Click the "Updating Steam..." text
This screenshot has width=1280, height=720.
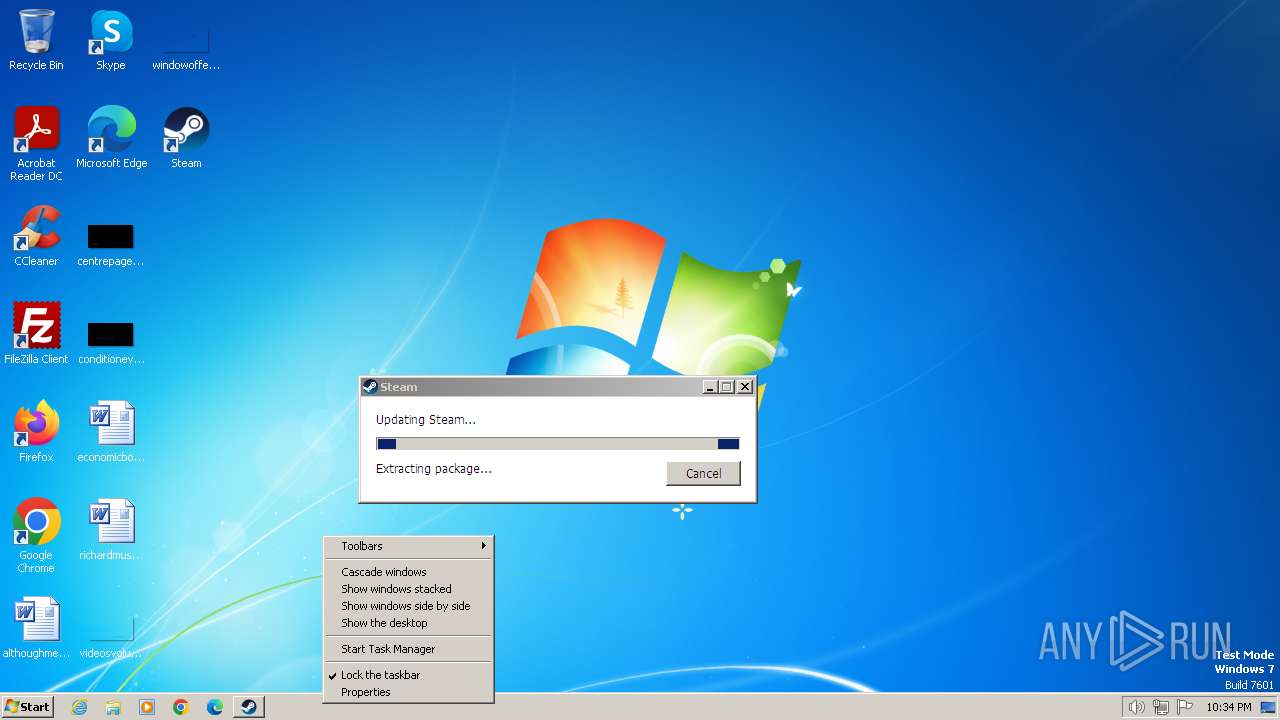(x=426, y=420)
